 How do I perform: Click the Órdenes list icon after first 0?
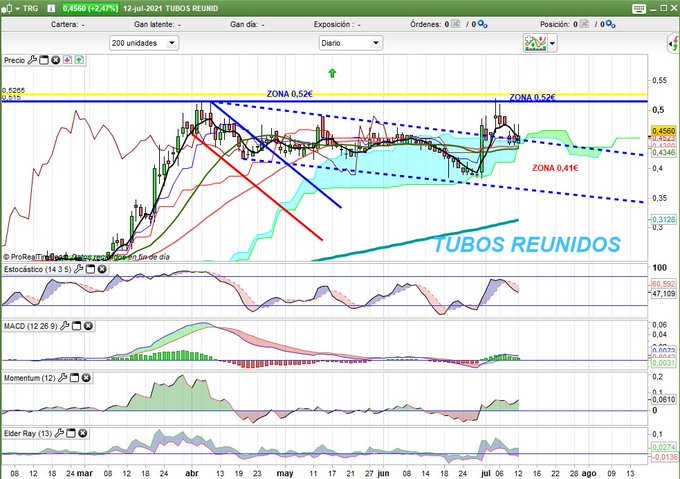coord(455,24)
